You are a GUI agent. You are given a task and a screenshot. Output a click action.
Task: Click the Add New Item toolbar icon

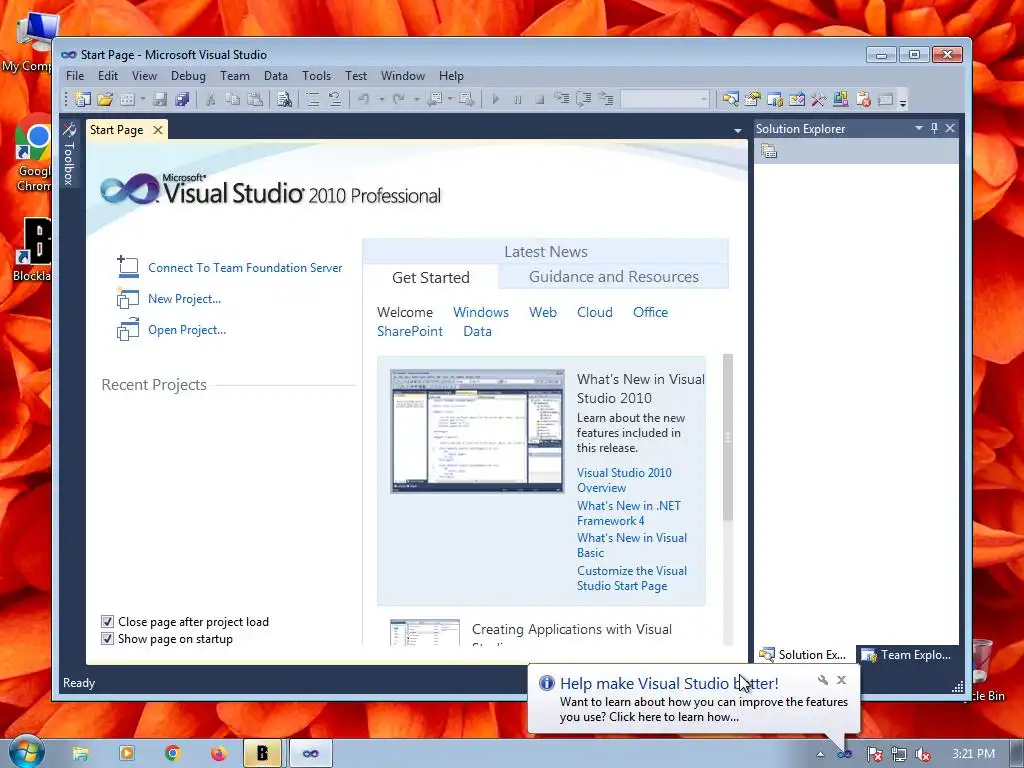(x=127, y=99)
